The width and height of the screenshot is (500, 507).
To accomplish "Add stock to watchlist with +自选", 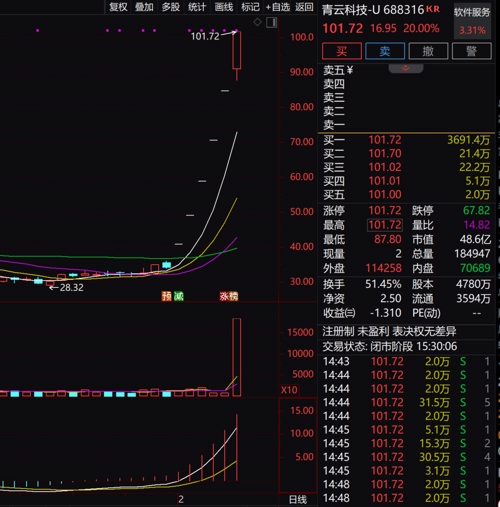I will click(x=278, y=7).
